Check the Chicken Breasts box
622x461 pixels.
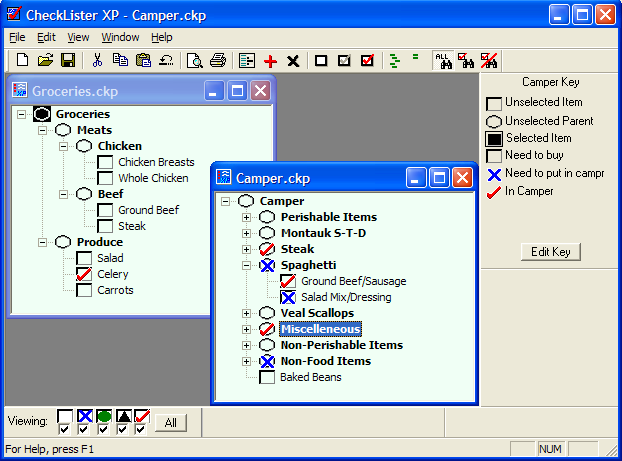click(105, 162)
